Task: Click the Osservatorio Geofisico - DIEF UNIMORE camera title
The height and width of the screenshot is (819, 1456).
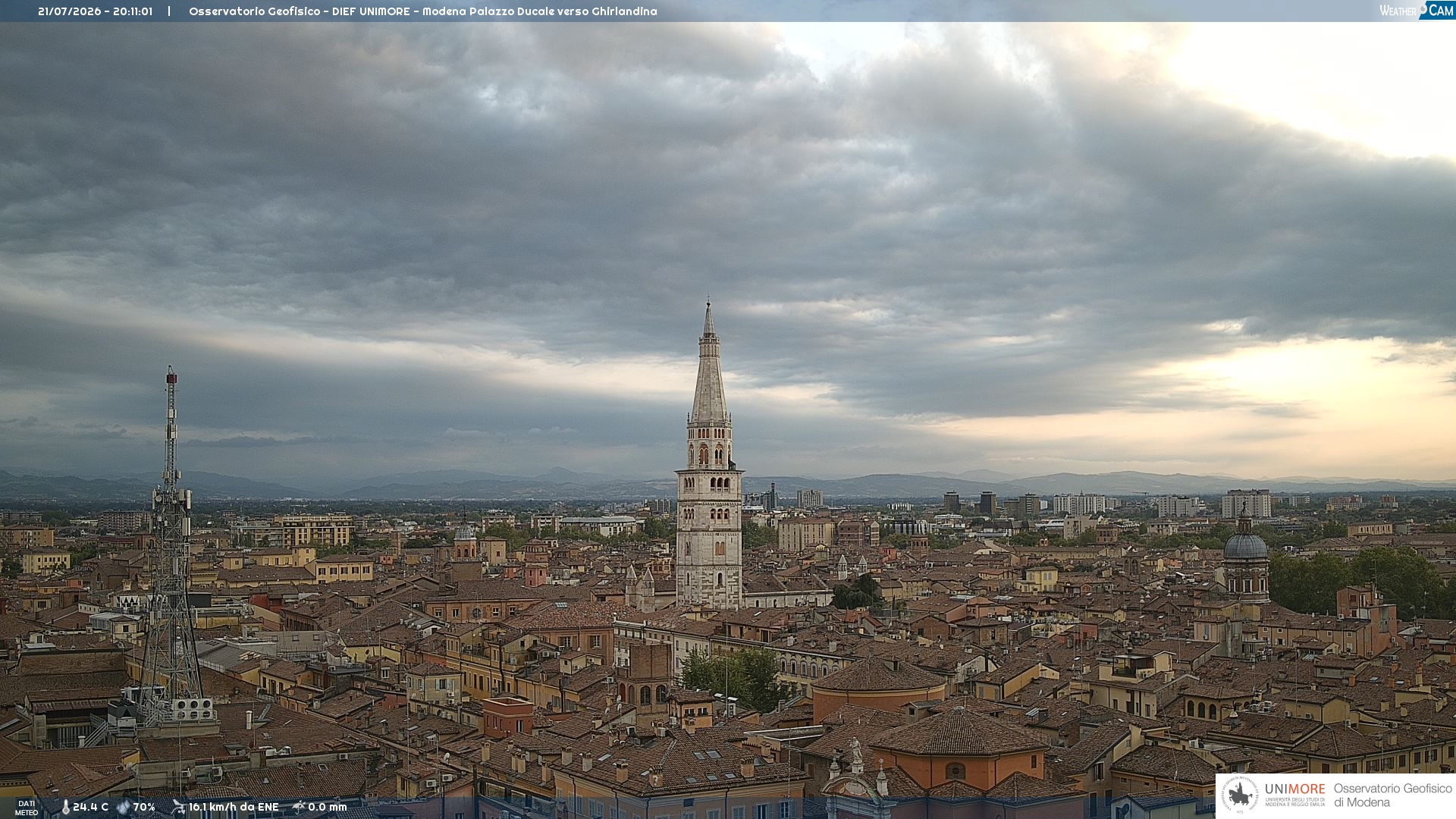Action: click(423, 11)
